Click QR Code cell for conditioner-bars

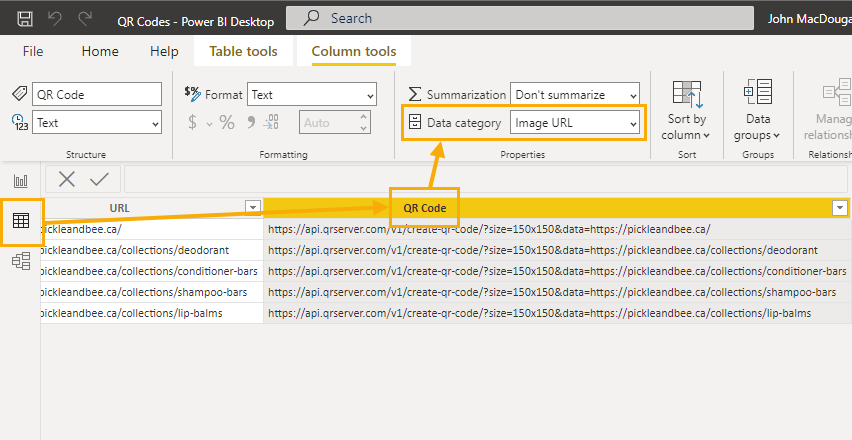(557, 271)
